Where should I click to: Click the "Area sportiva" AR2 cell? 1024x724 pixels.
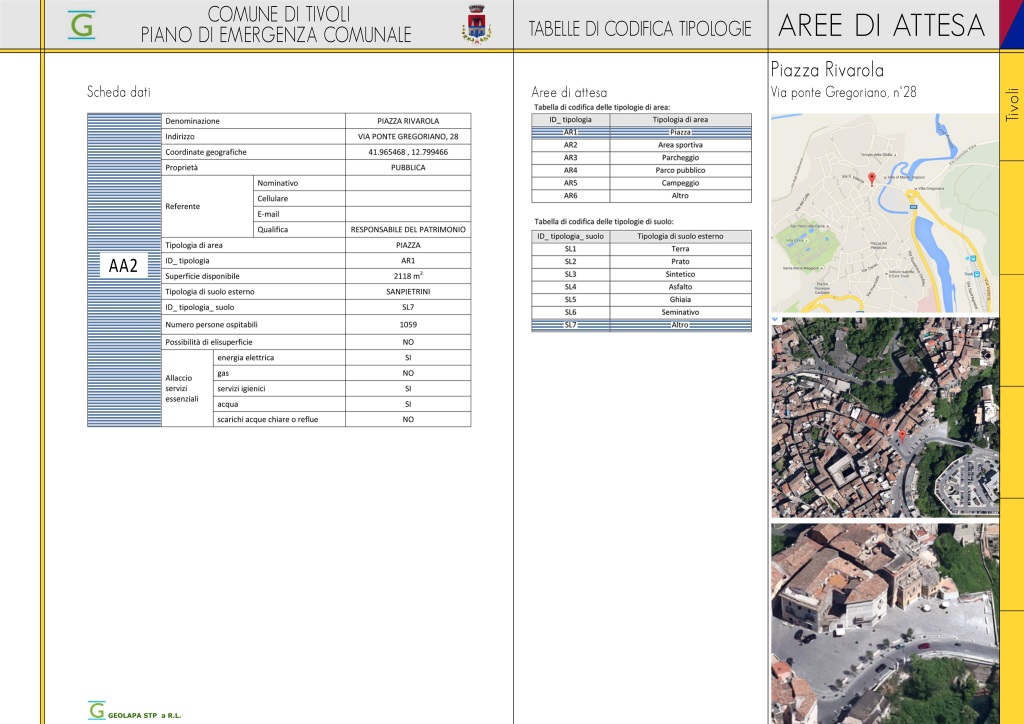point(680,145)
